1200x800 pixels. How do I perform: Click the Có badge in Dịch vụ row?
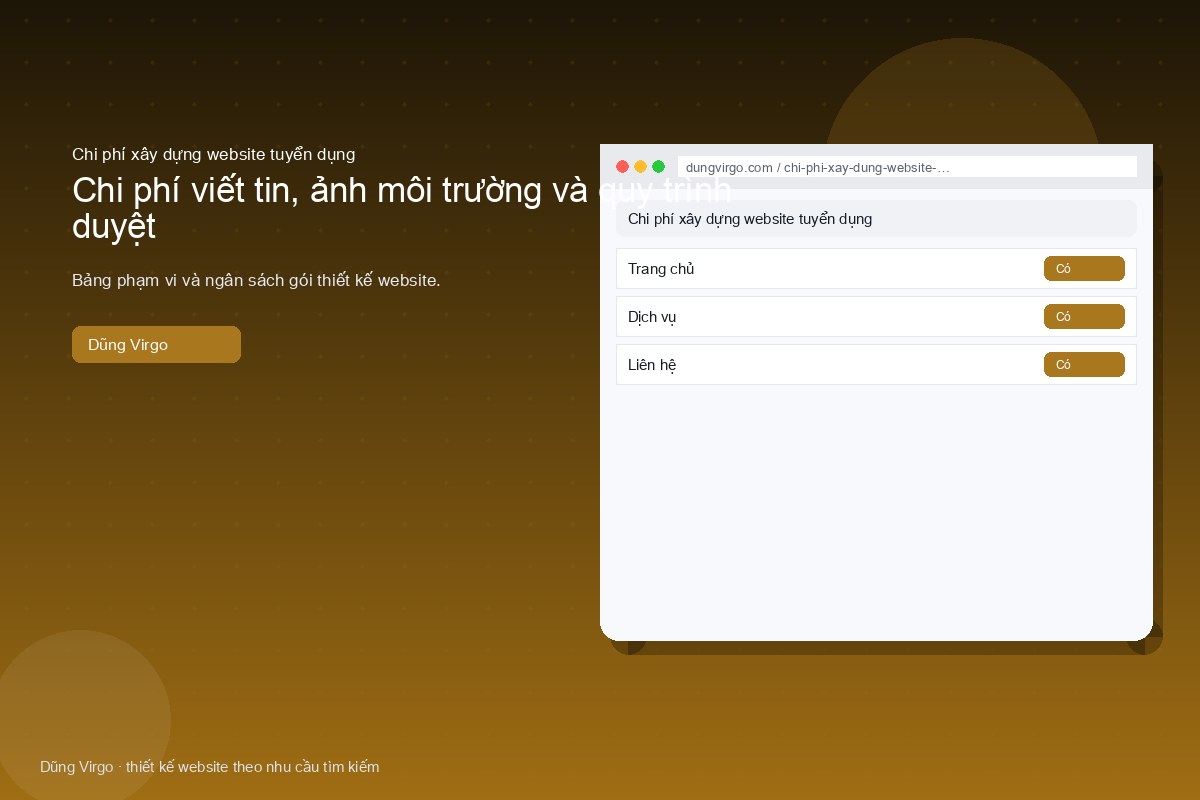1084,317
